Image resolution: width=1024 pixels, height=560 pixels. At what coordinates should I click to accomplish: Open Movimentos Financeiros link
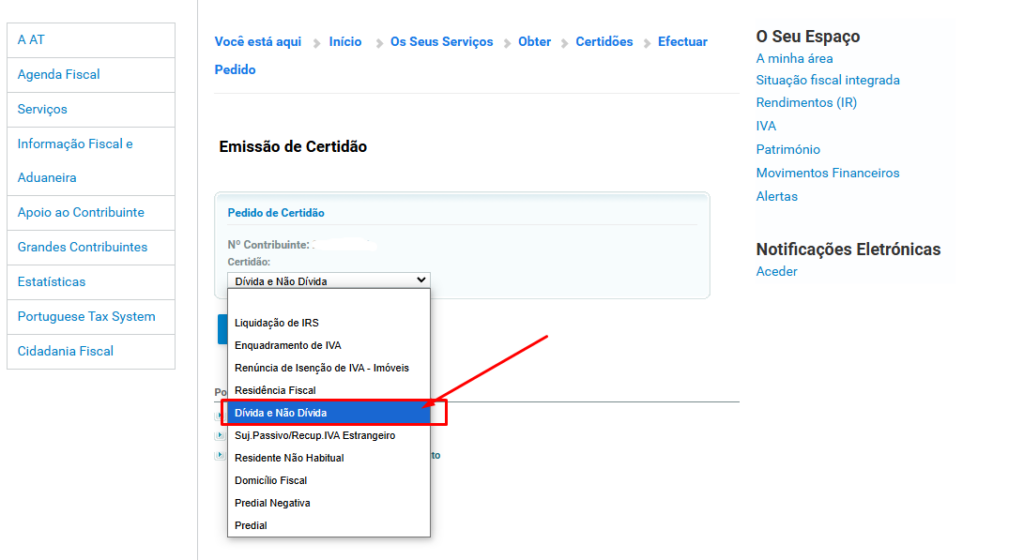[827, 173]
